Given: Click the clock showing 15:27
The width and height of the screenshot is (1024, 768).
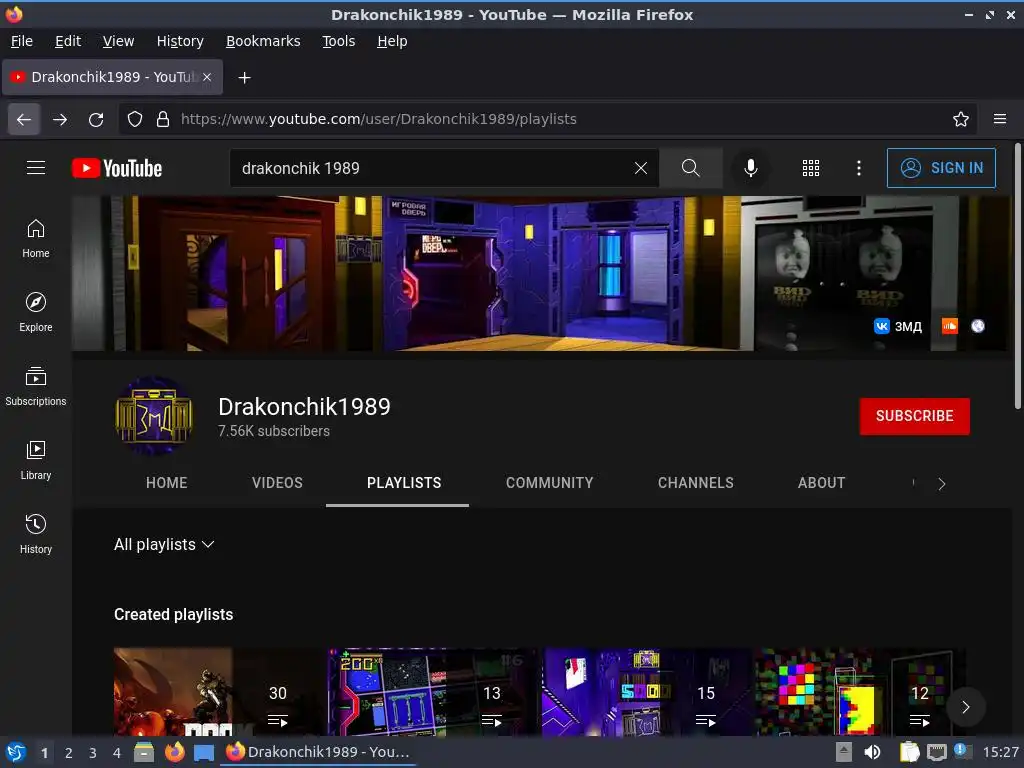Looking at the screenshot, I should point(1000,752).
